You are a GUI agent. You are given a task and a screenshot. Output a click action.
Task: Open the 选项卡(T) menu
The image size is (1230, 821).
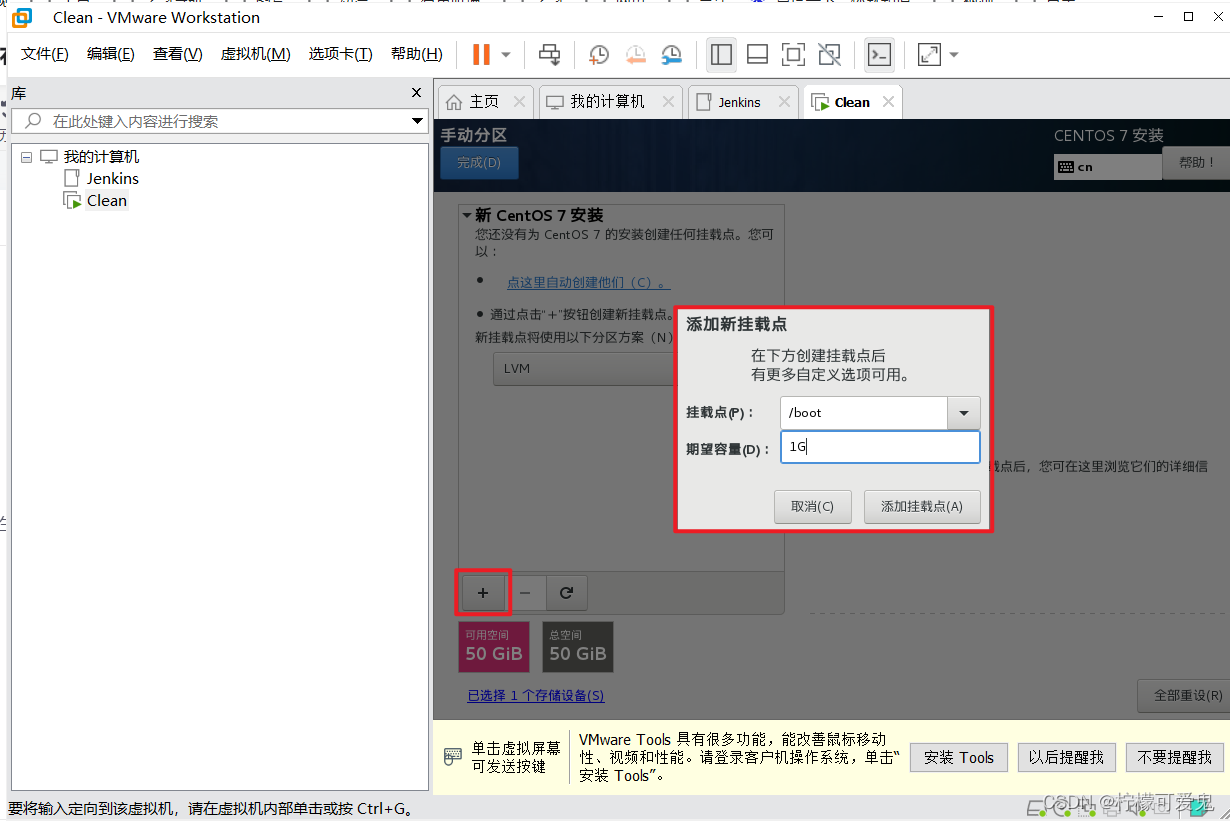click(x=340, y=54)
